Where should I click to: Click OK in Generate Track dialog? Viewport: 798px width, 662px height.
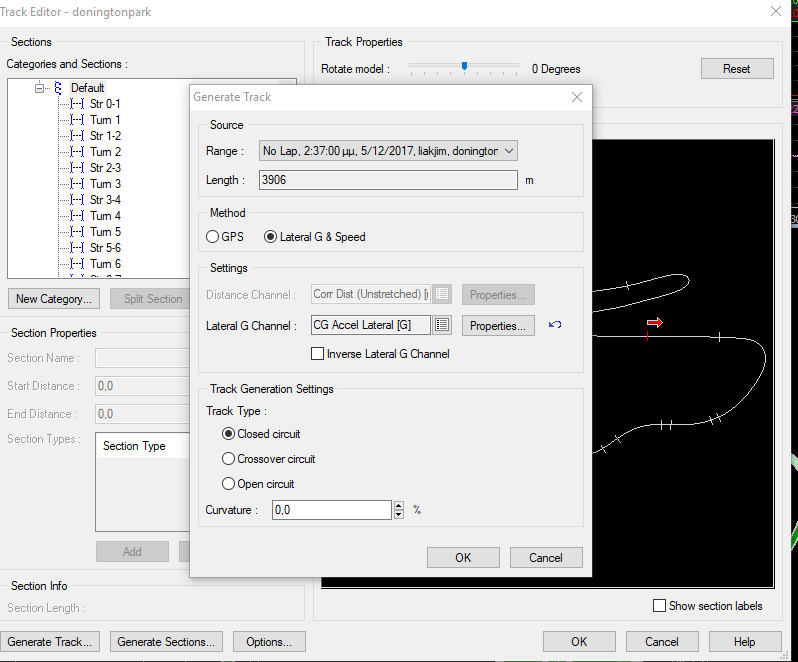pos(463,558)
